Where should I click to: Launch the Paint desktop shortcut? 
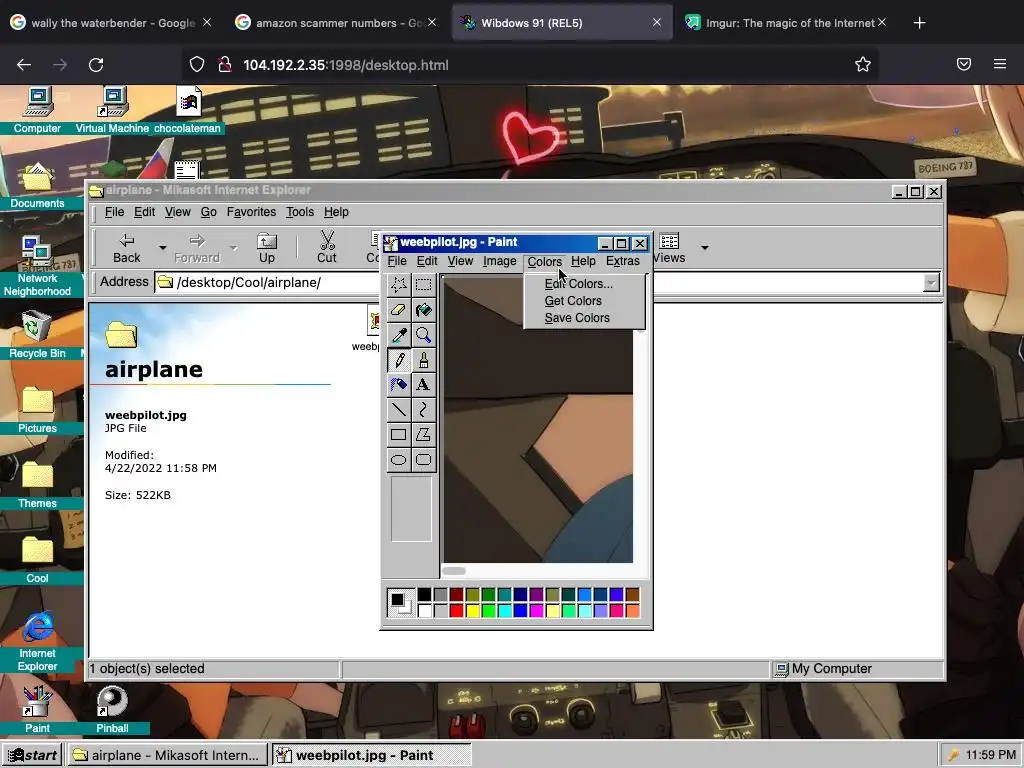pos(37,710)
